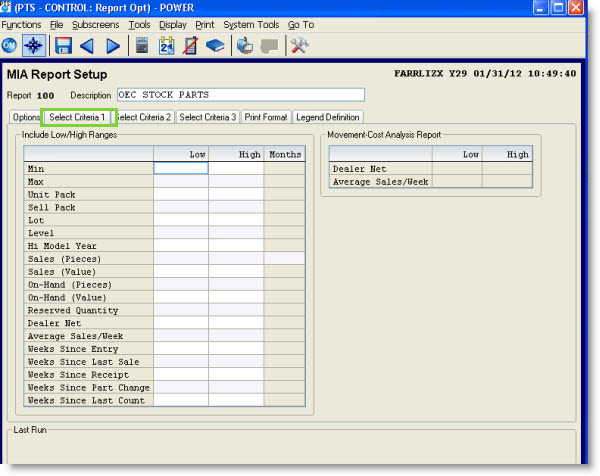Open the blue book icon

(x=215, y=46)
